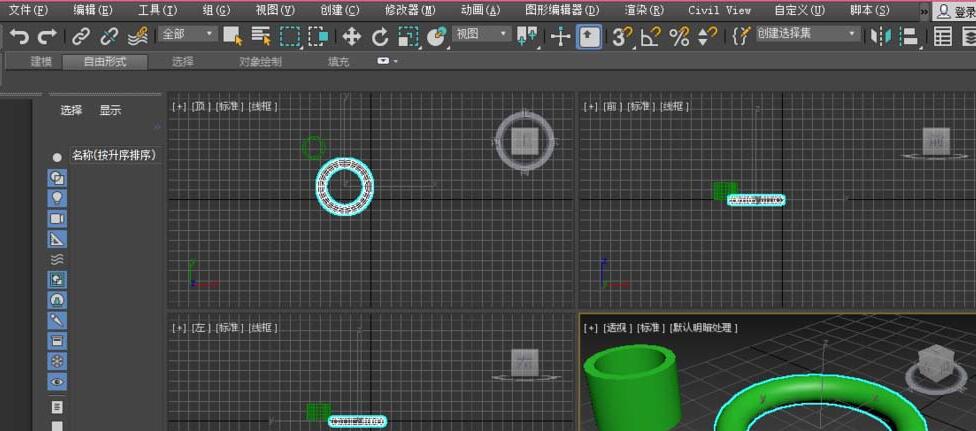The width and height of the screenshot is (976, 431).
Task: Toggle display of lights filter in scene explorer
Action: click(x=57, y=198)
